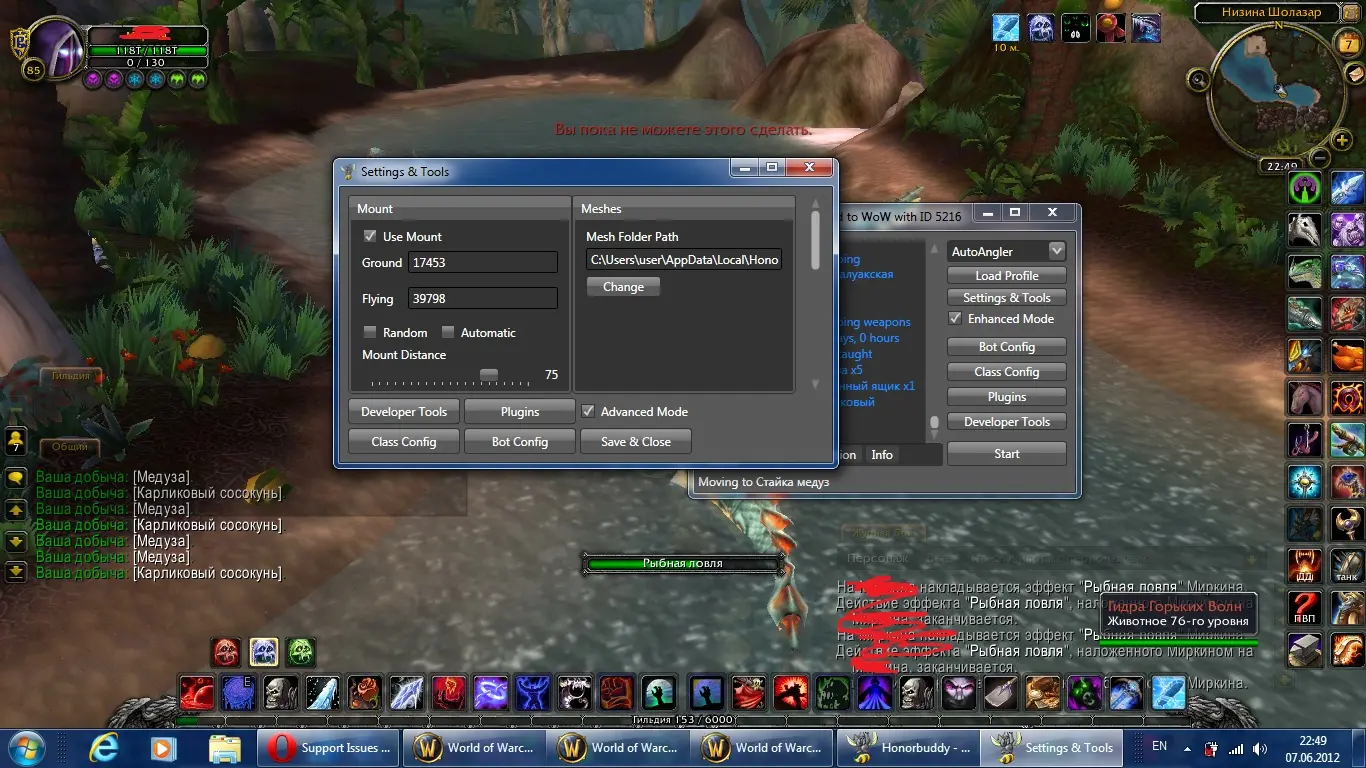1366x768 pixels.
Task: Click the танк action bar icon
Action: (1348, 565)
